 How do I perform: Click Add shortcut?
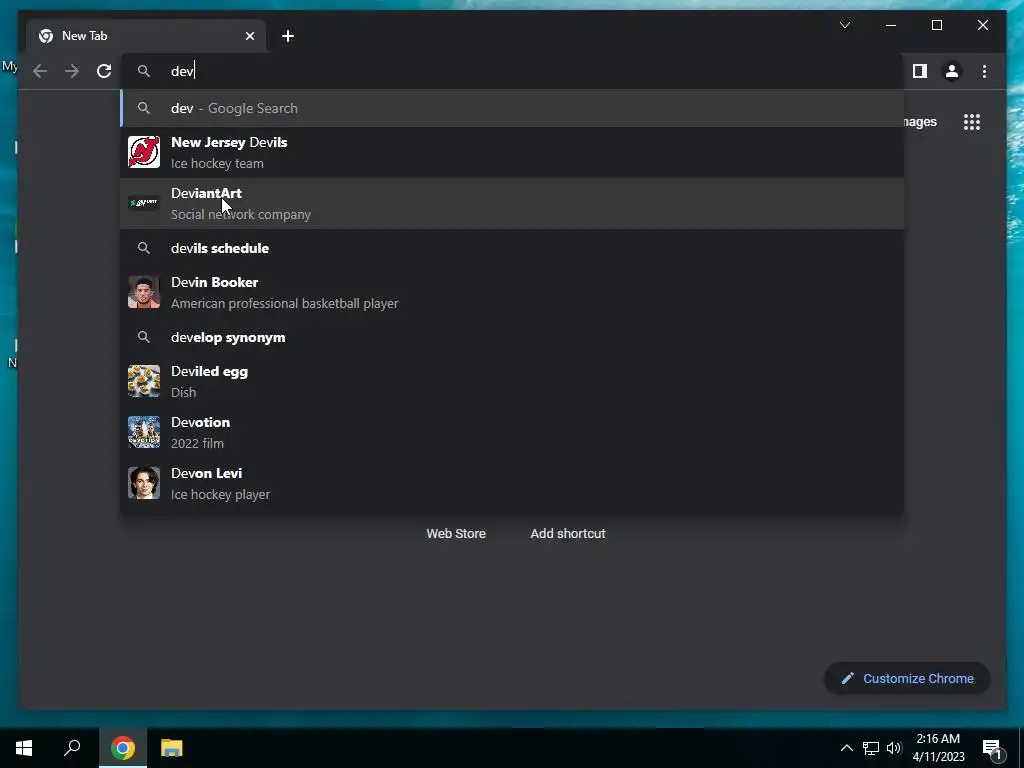click(568, 534)
